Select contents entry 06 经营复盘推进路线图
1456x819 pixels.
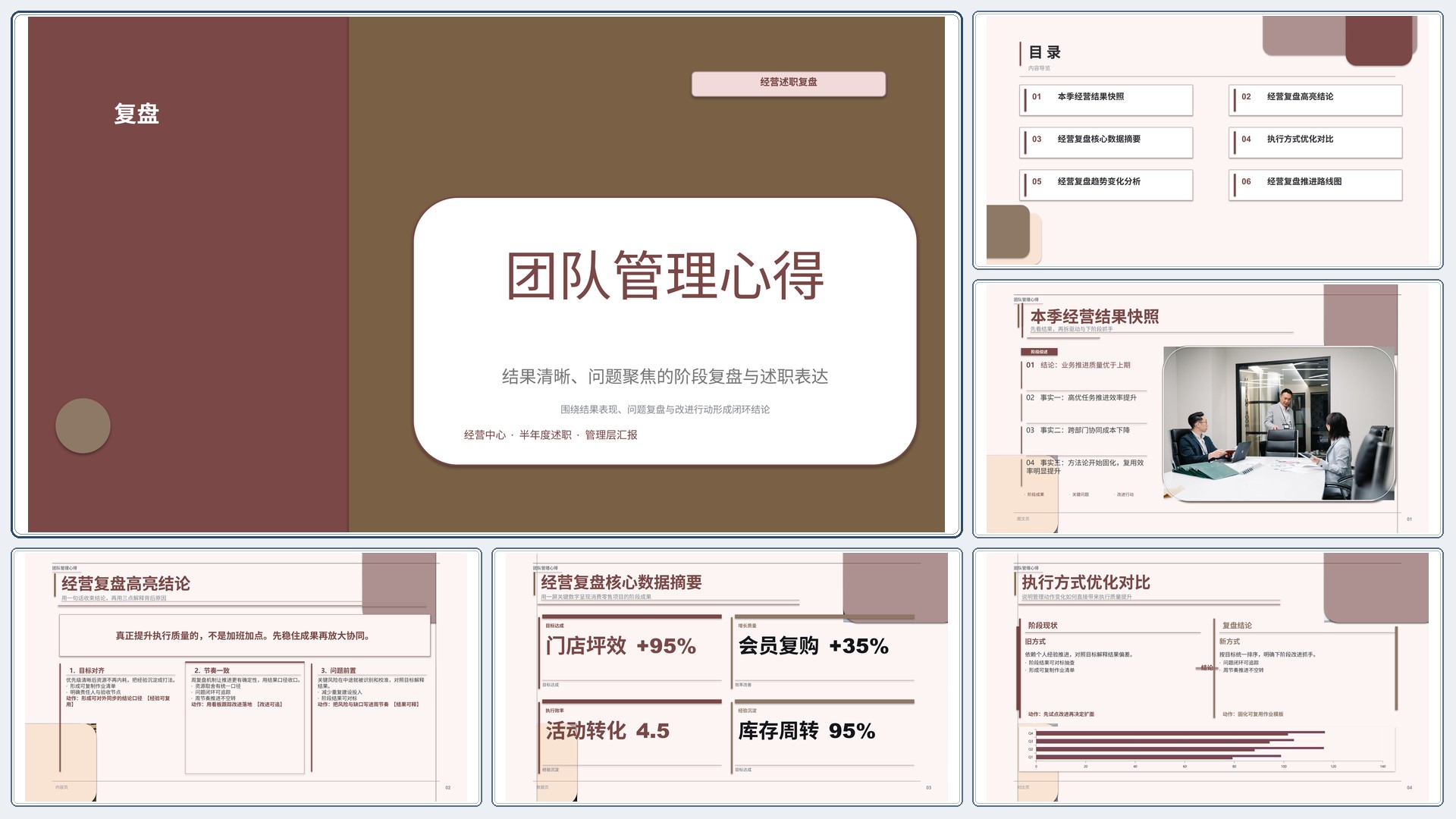1316,184
